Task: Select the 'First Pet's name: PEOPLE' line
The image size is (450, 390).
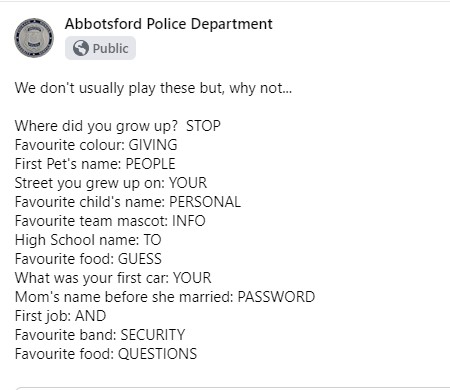Action: tap(95, 164)
